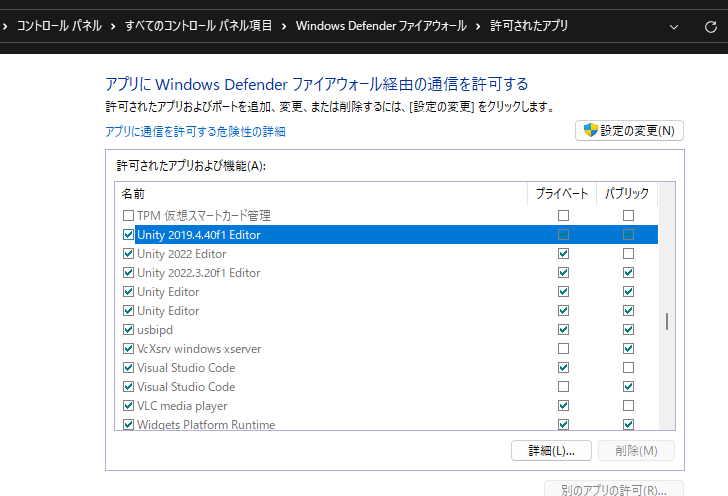Uncheck usbipd enable checkbox
Viewport: 728px width, 496px height.
[x=128, y=330]
